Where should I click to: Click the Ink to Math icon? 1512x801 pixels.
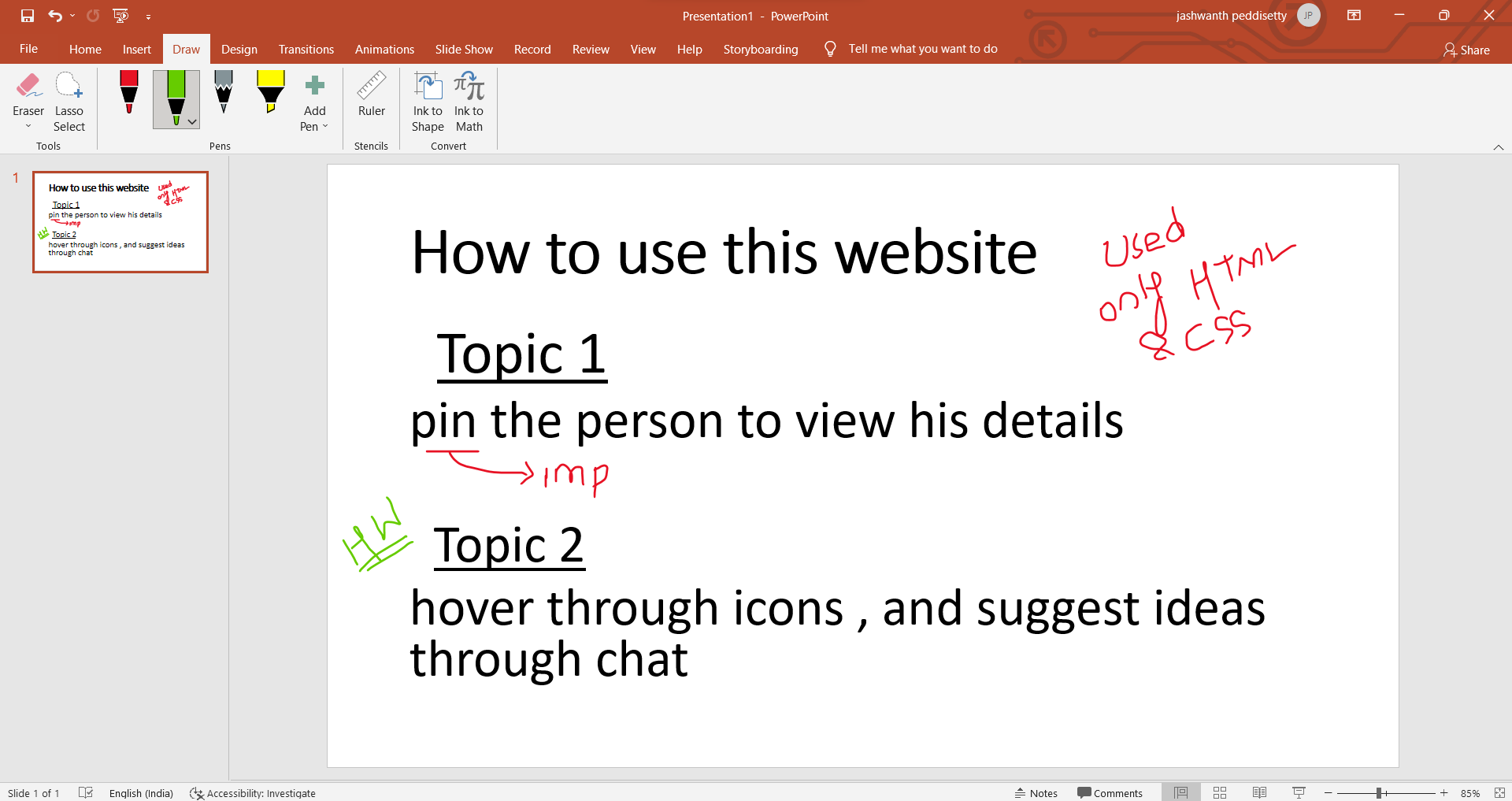[469, 102]
